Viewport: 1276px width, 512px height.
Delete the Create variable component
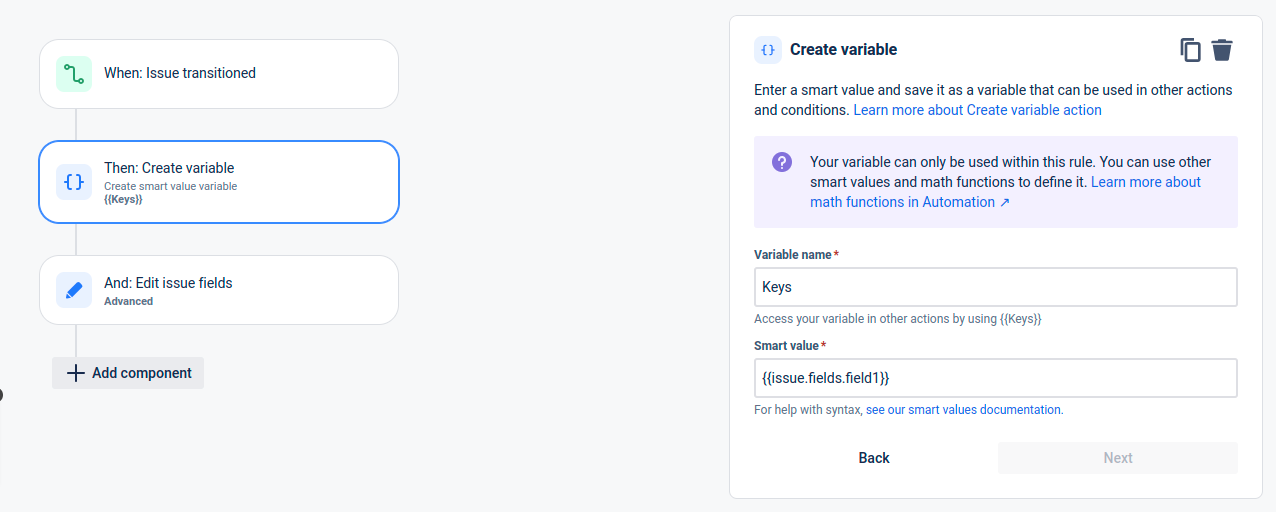point(1222,50)
